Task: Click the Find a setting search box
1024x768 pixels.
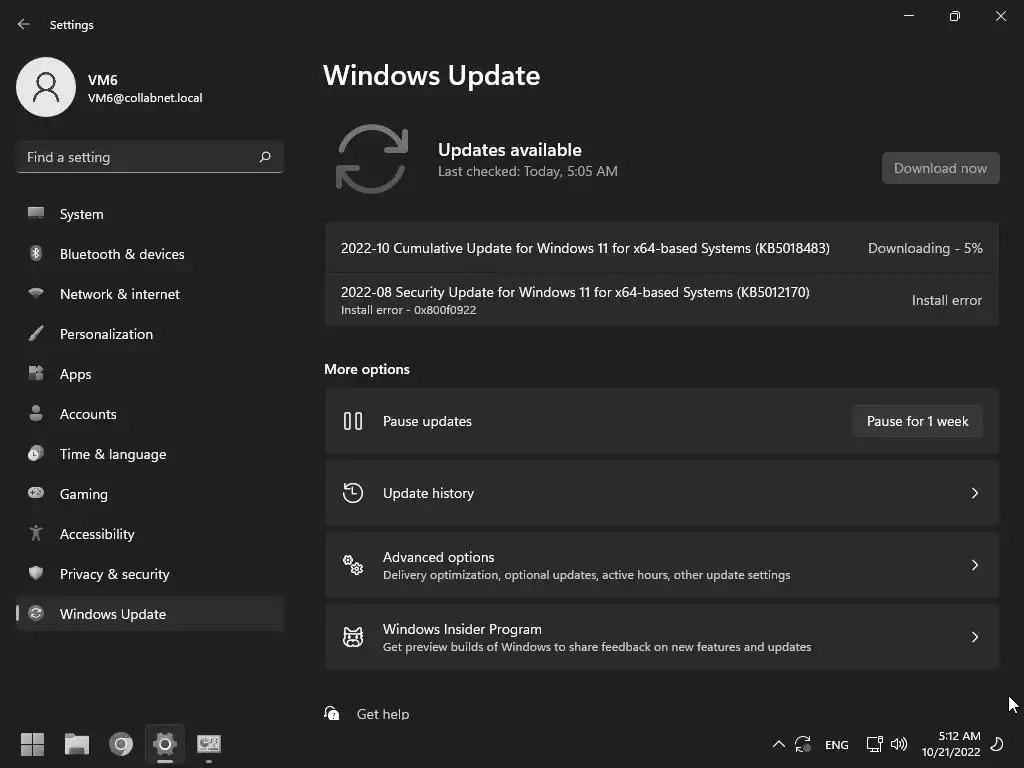Action: click(150, 157)
